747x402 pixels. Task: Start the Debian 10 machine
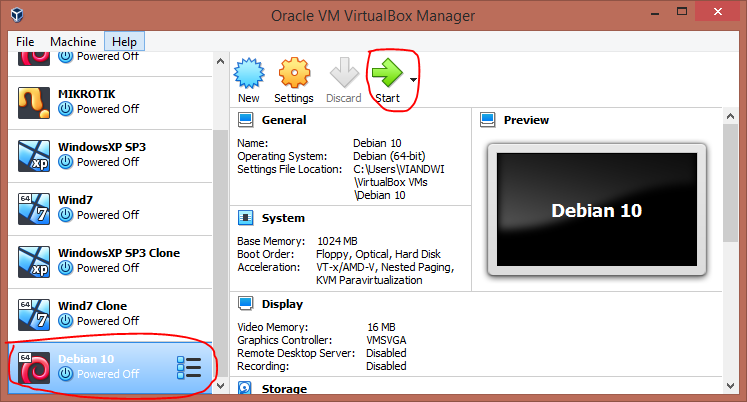(387, 73)
